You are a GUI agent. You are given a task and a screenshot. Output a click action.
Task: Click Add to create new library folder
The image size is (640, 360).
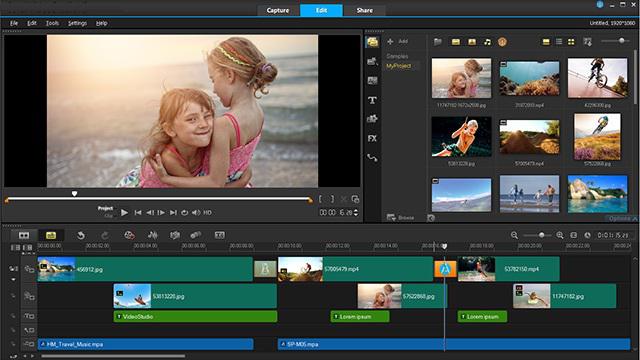[397, 41]
